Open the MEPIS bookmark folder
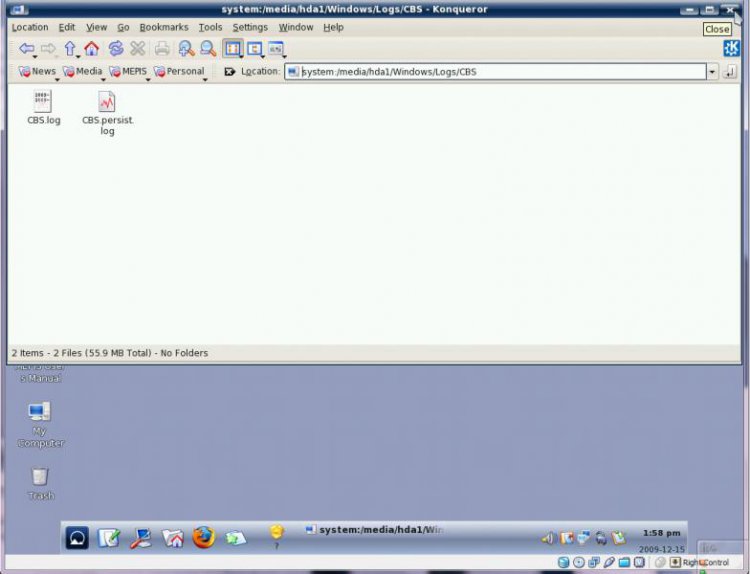Screen dimensions: 750x574 coord(128,71)
